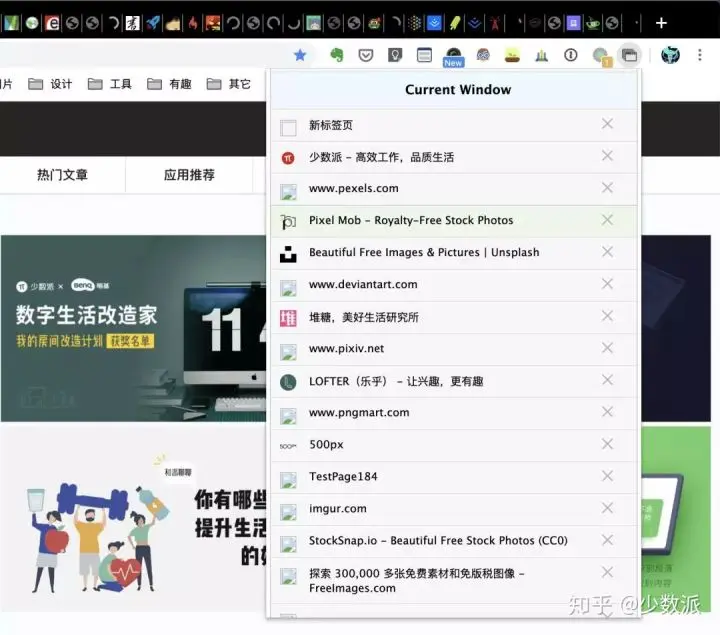Screen dimensions: 720x635
Task: Click the lightbulb extension icon
Action: click(395, 56)
